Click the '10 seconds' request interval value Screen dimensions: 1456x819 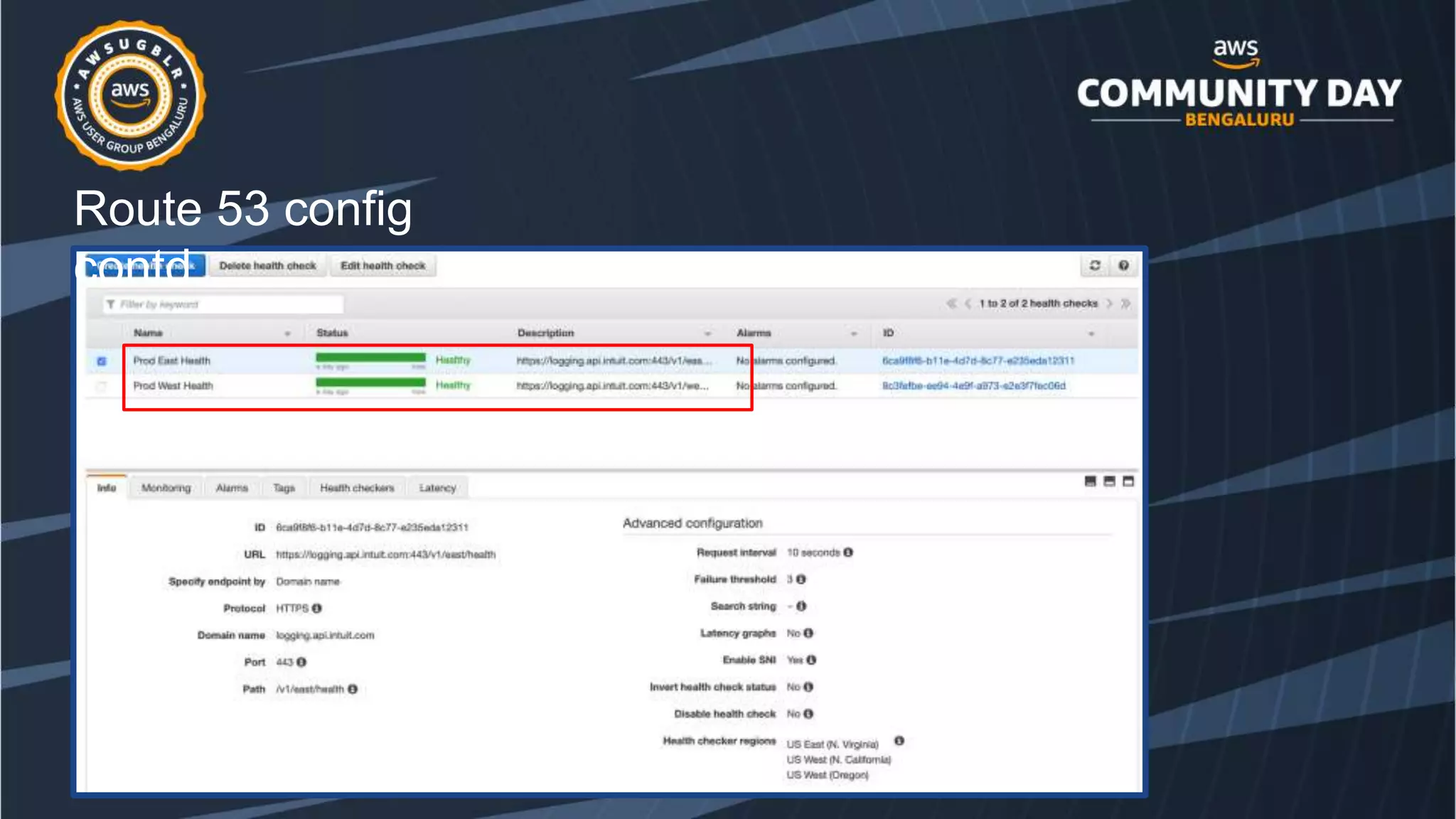point(813,552)
